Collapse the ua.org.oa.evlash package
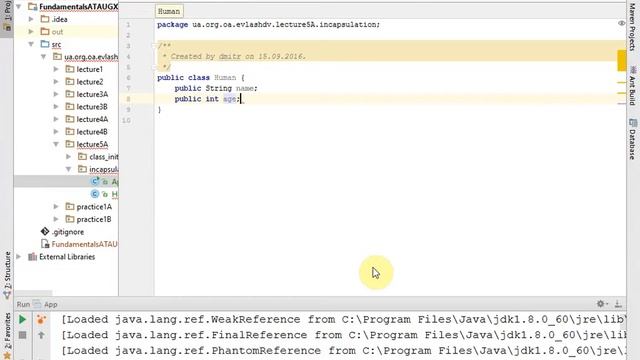640x360 pixels. 44,56
